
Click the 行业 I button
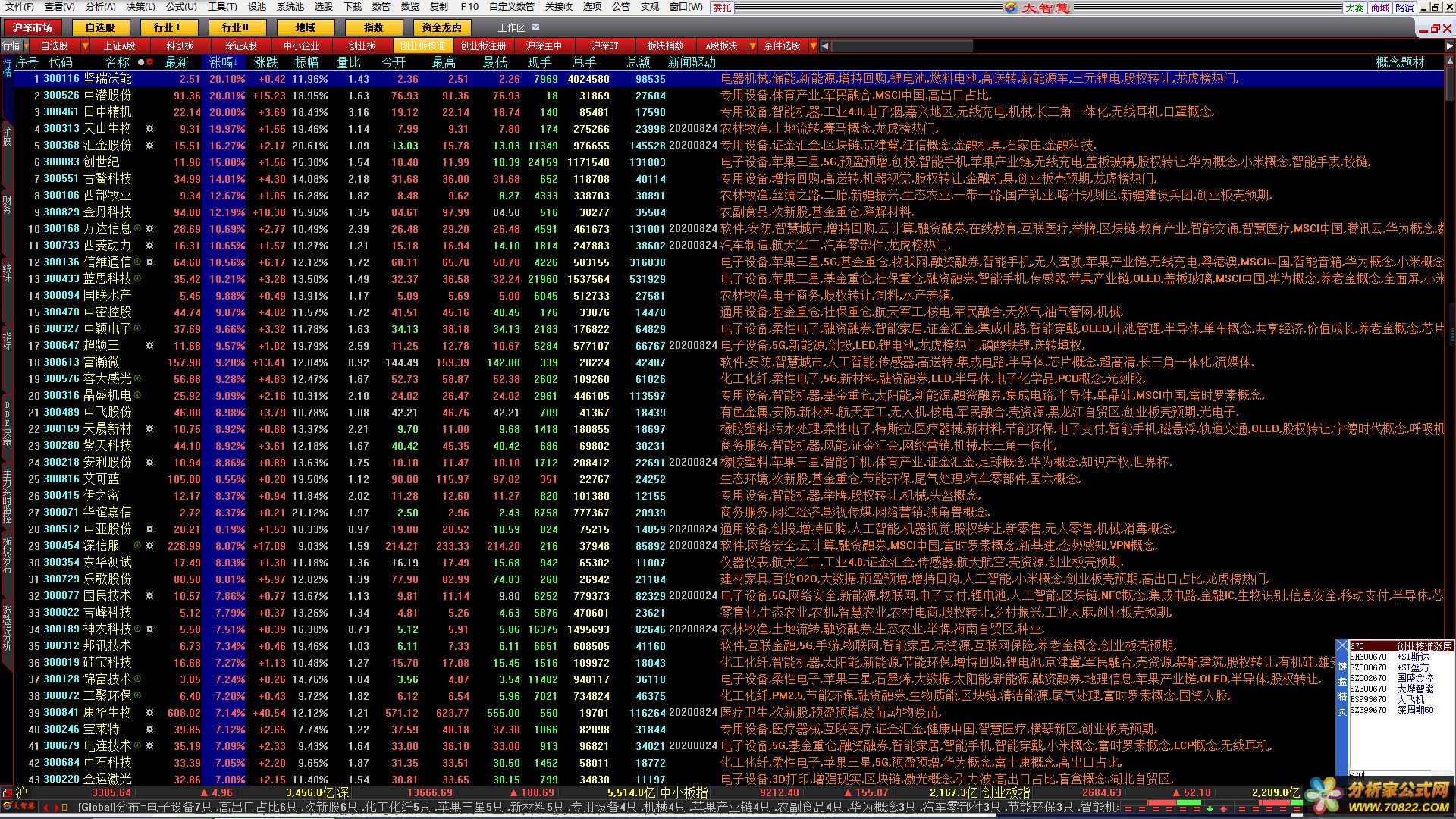tap(168, 27)
